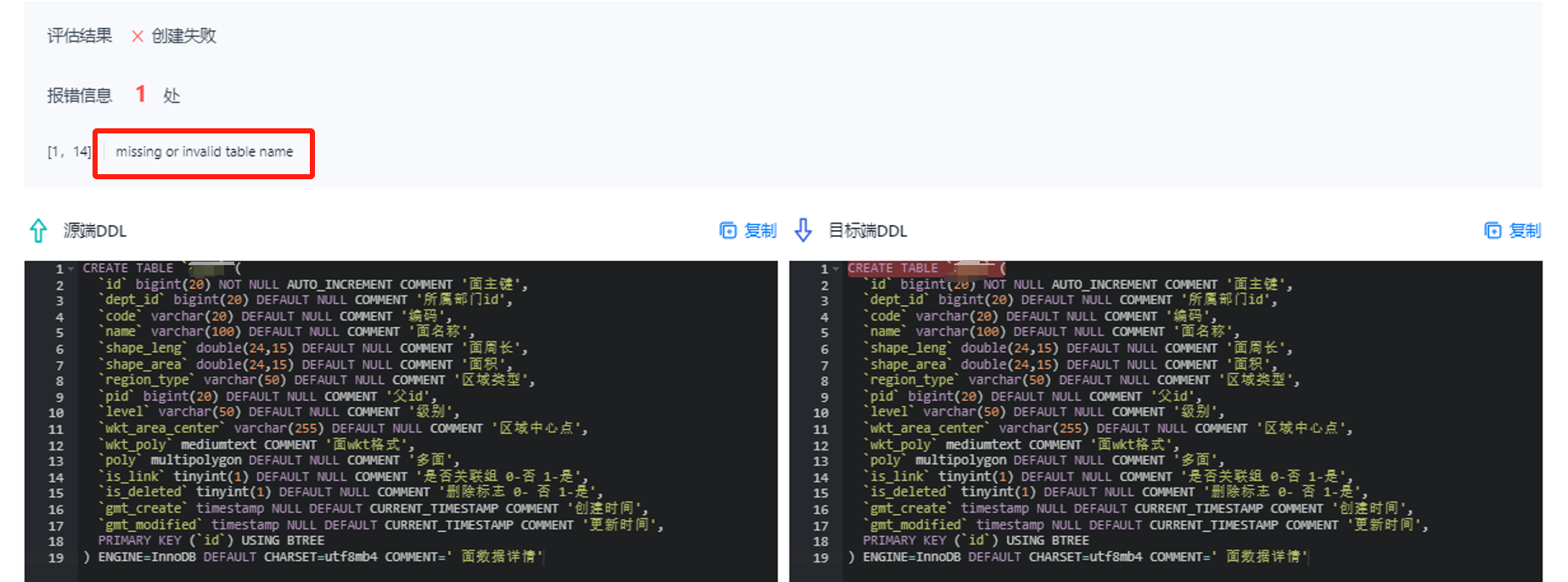Viewport: 1568px width, 582px height.
Task: Click the wkt_area_center line in source DDL
Action: click(343, 428)
